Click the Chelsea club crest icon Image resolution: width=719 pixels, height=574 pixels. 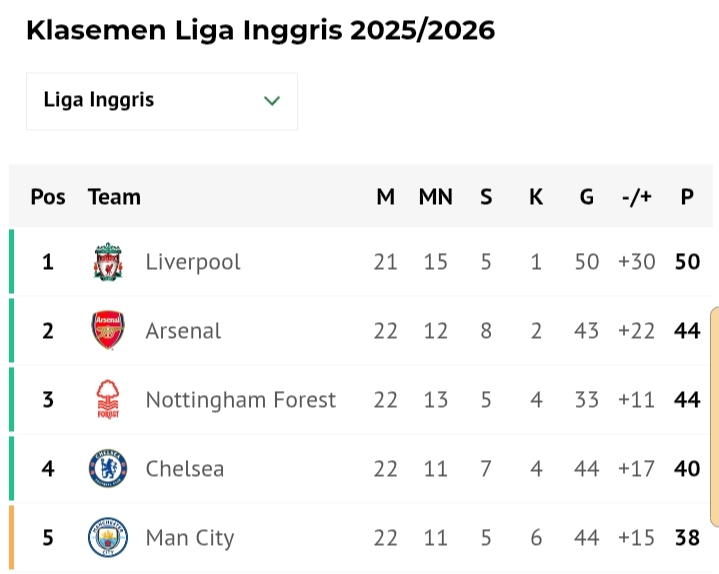(107, 469)
